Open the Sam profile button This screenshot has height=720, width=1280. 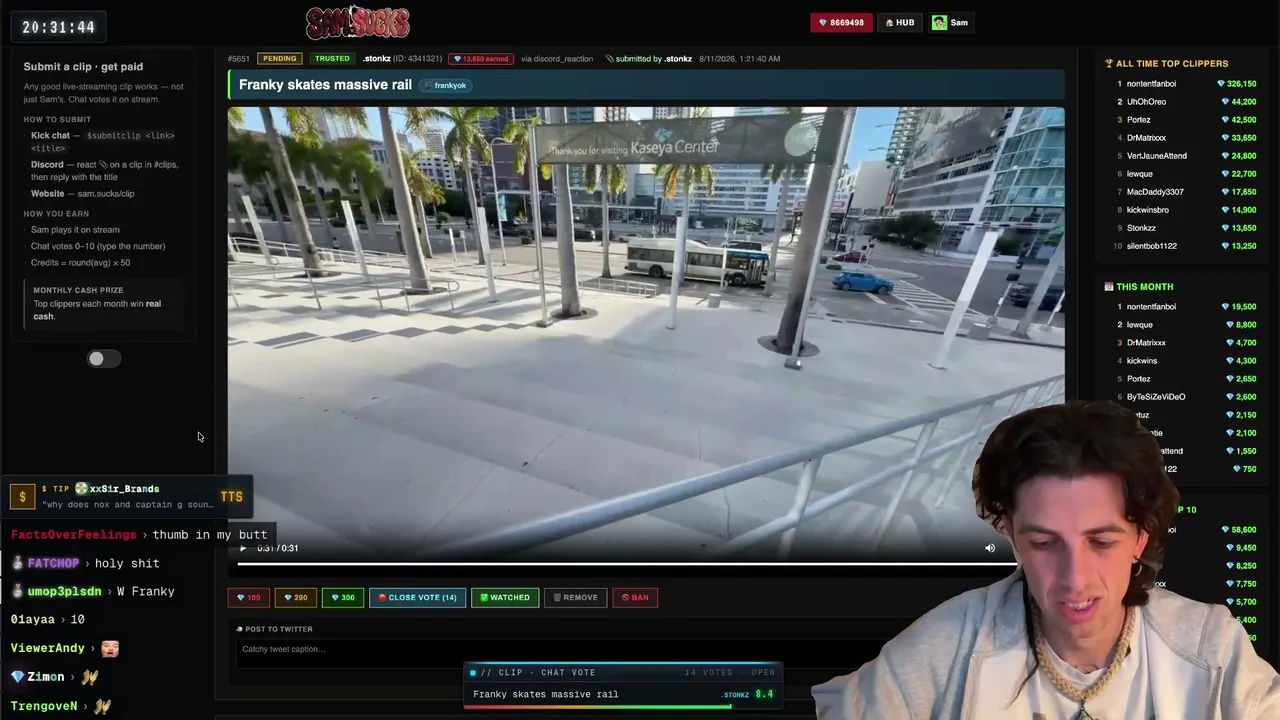950,23
